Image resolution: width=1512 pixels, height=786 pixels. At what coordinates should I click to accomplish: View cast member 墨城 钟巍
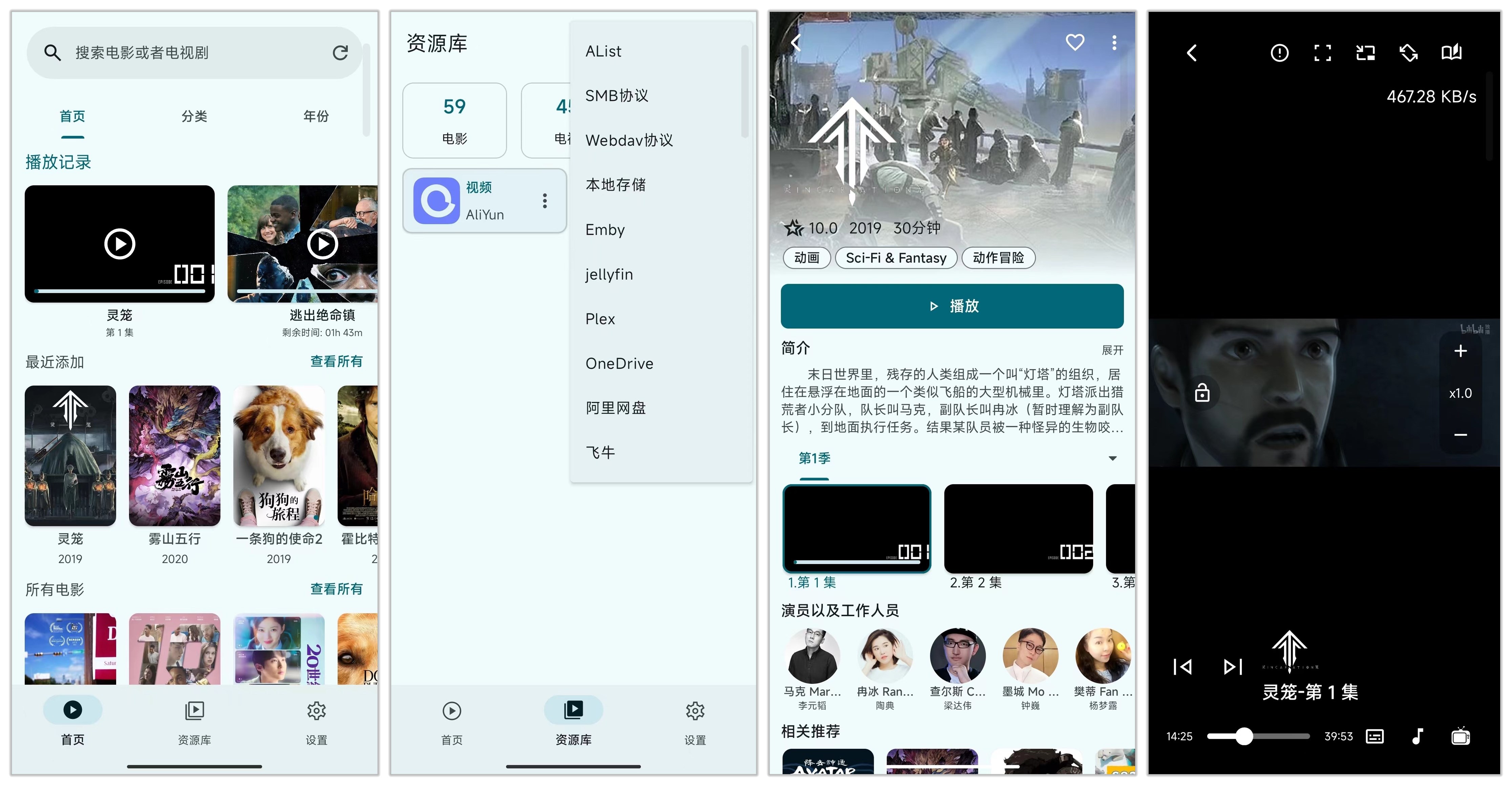tap(1031, 670)
